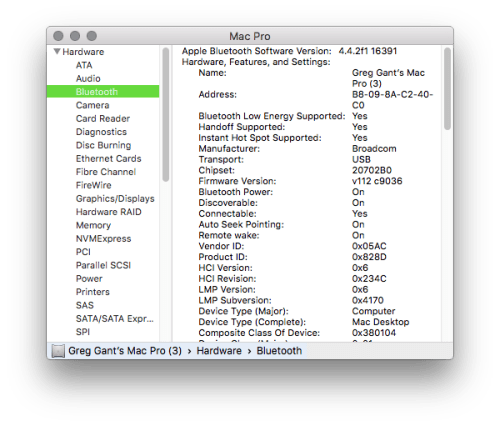Click Greg Gant's Mac Pro (3) path item

(125, 351)
